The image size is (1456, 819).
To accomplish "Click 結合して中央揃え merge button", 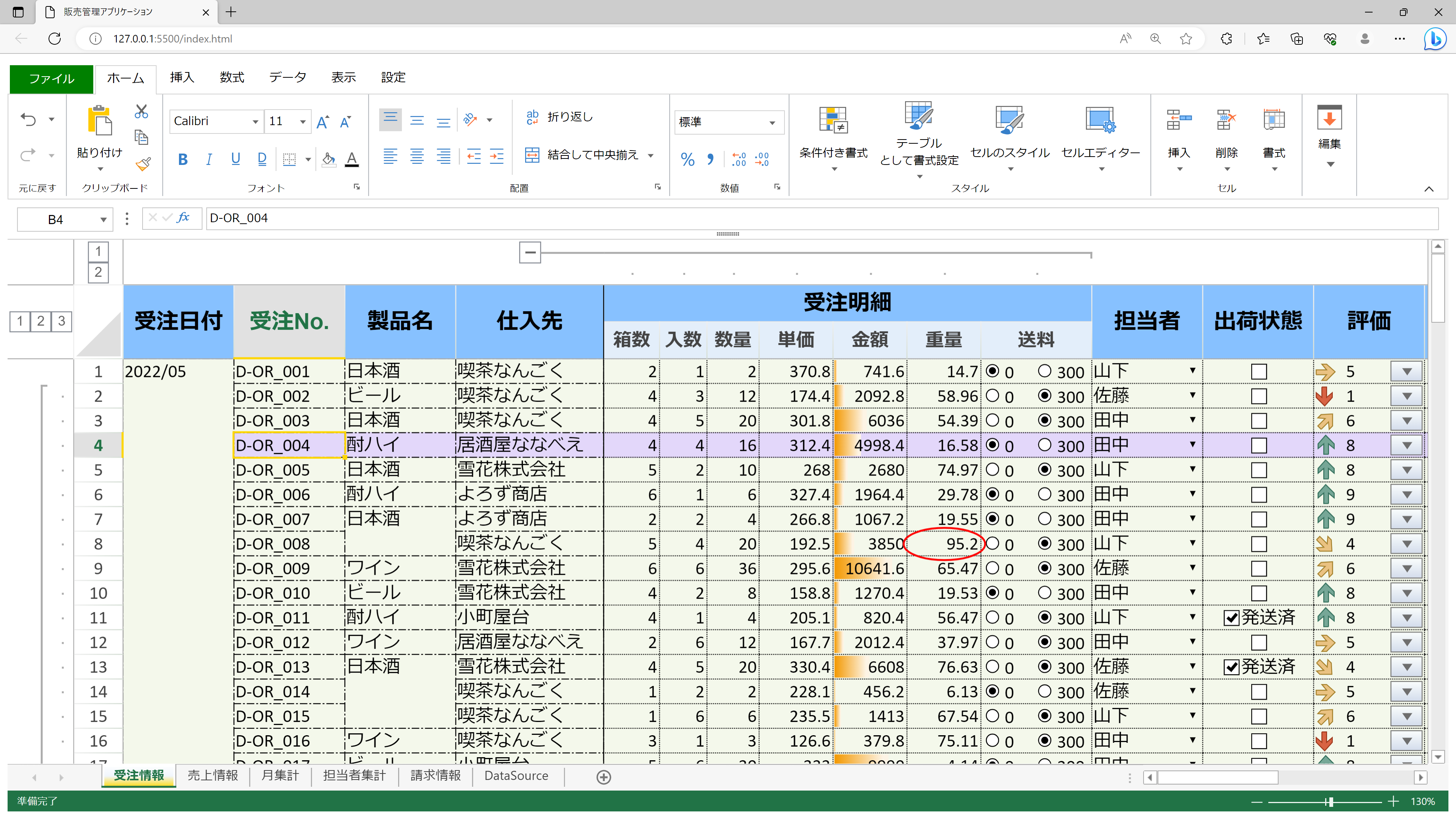I will tap(582, 155).
